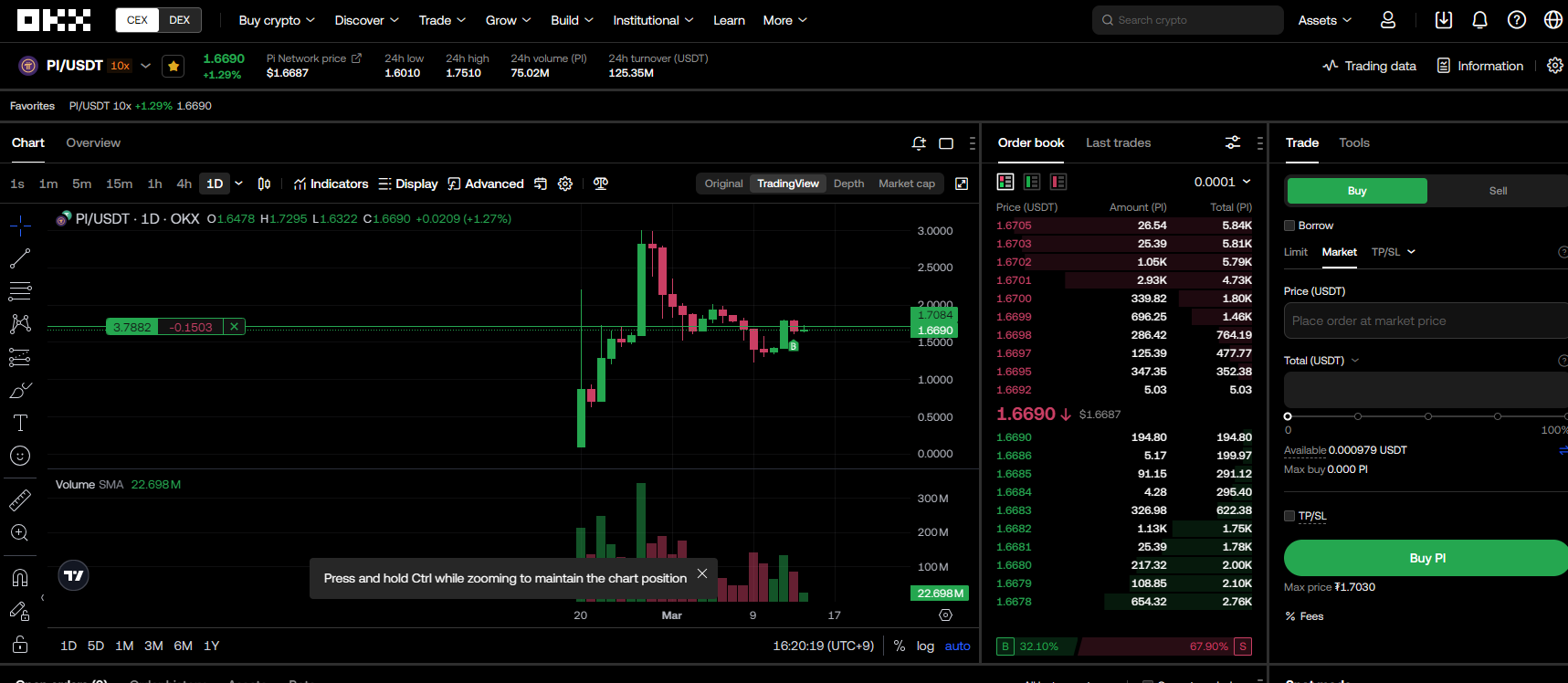Open the PI/USDT pair selector arrow
This screenshot has height=683, width=1568.
[145, 66]
